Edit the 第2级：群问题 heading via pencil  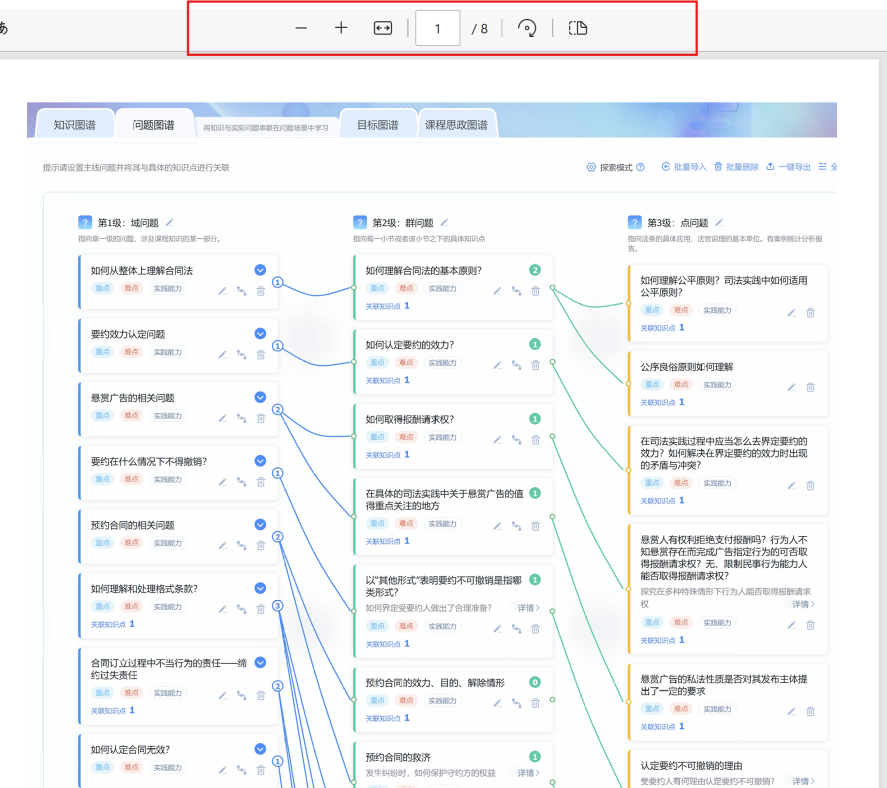click(445, 222)
